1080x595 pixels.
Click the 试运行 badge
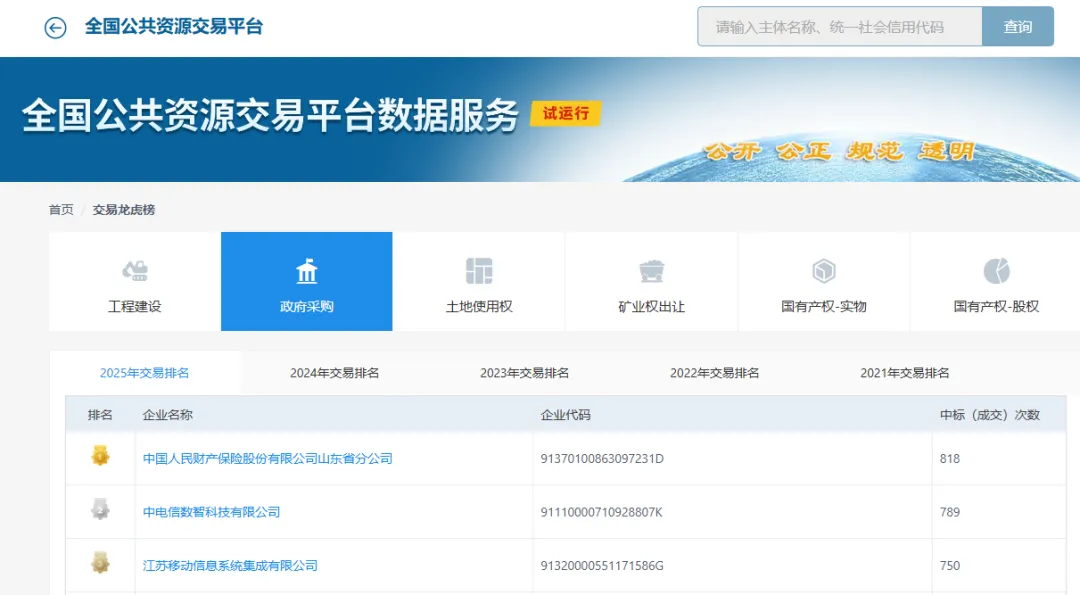click(x=565, y=114)
